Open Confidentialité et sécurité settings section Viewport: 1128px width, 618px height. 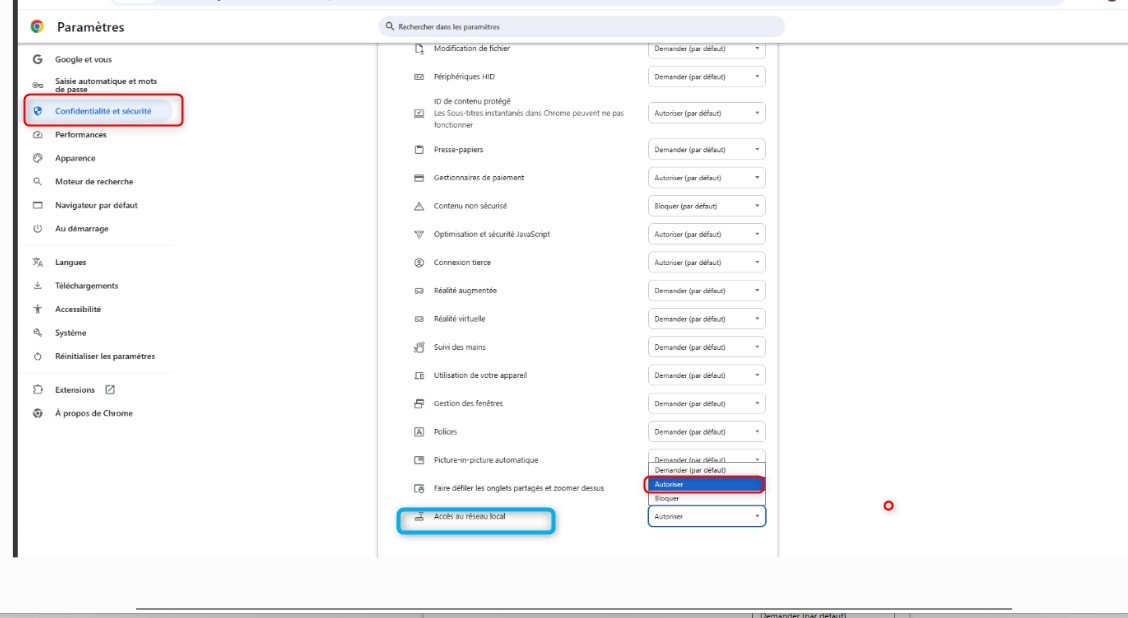[103, 111]
